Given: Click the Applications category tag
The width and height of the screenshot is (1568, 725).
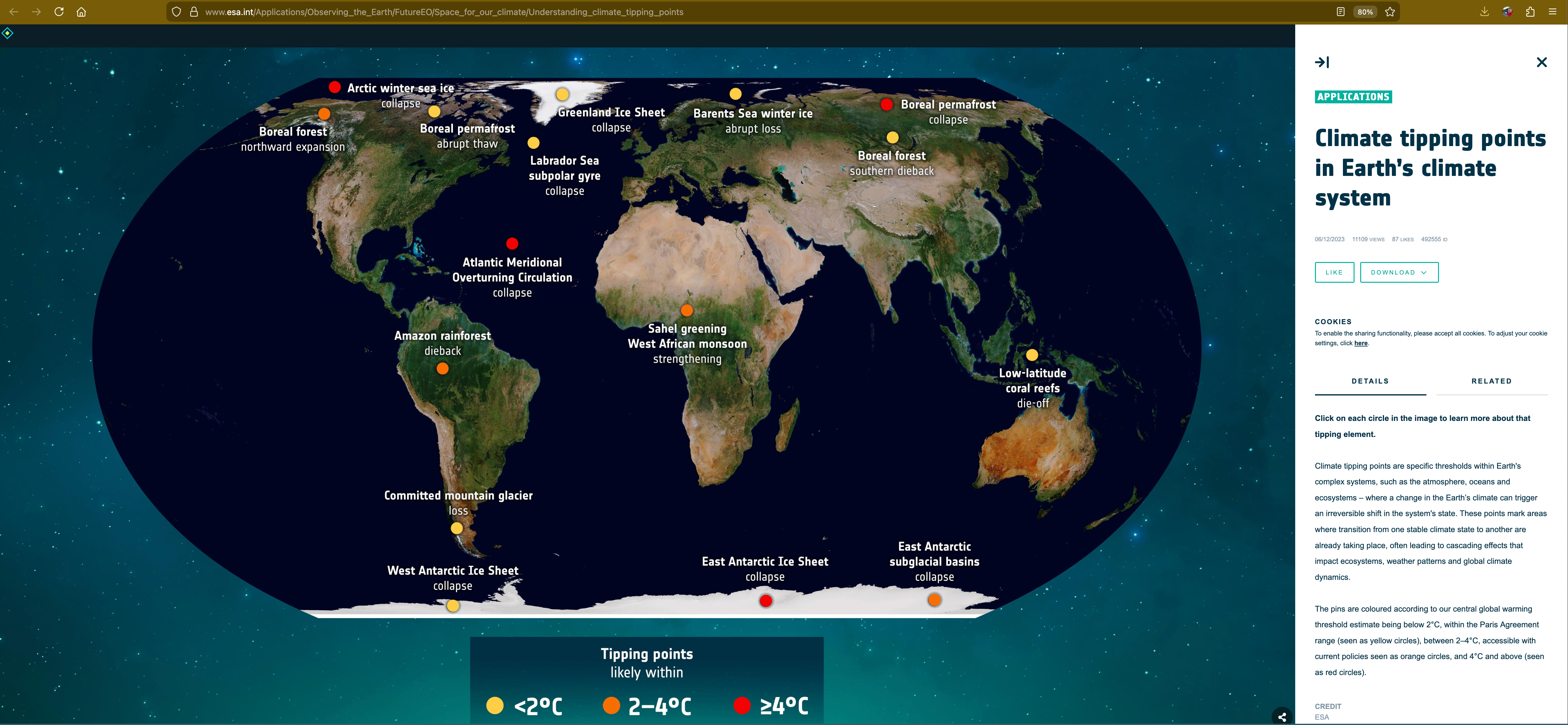Looking at the screenshot, I should click(x=1353, y=97).
